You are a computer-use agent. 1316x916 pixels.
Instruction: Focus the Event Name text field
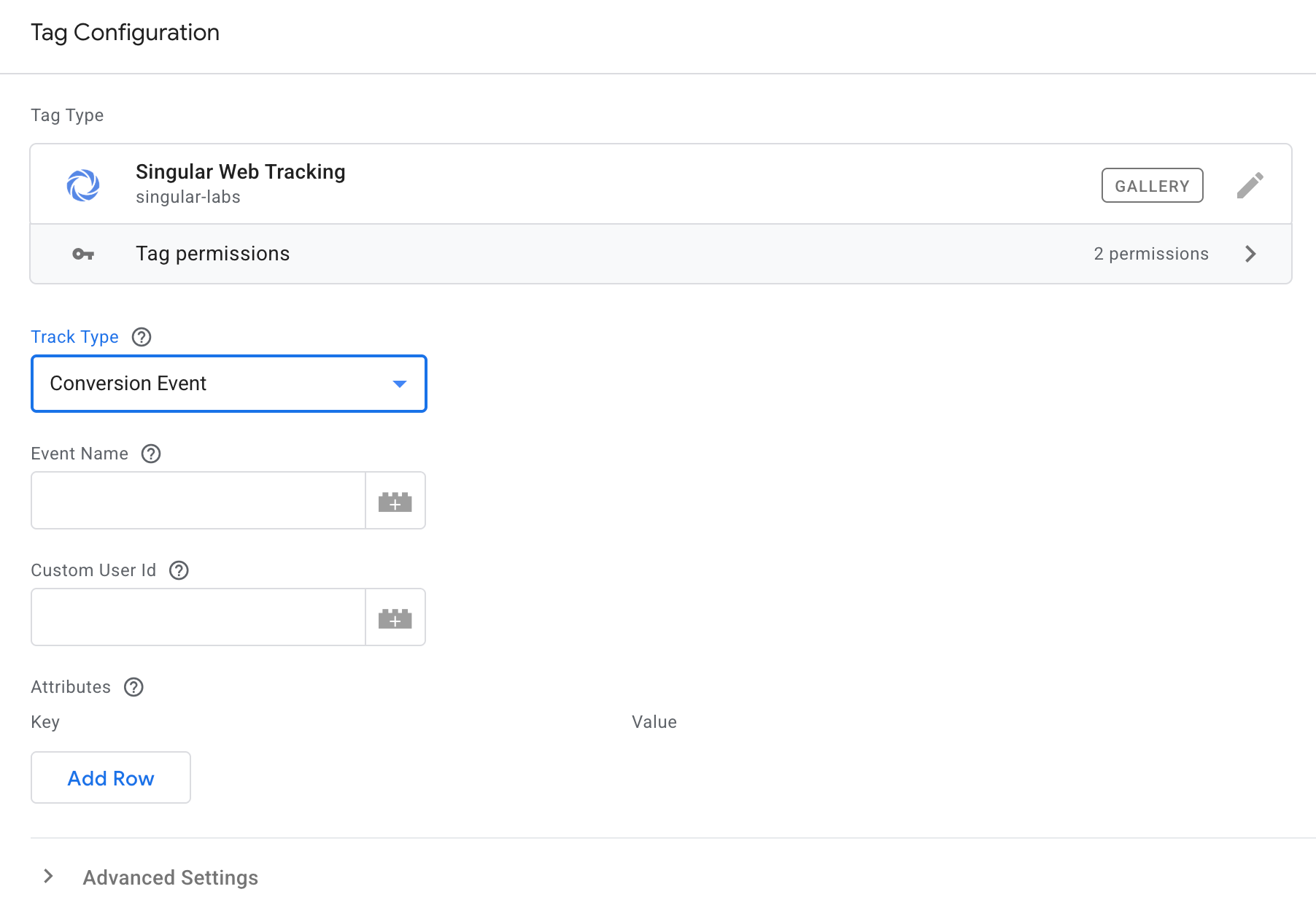point(198,501)
